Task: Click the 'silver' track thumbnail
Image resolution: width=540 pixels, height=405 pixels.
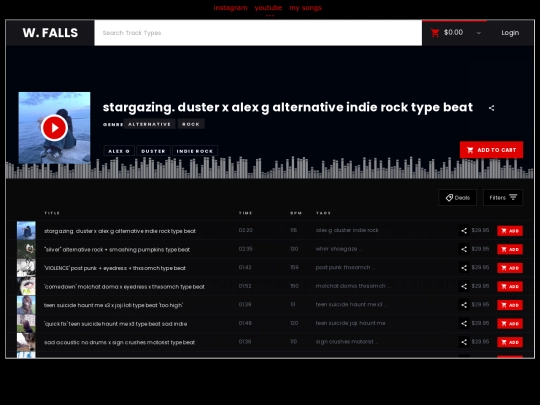Action: tap(26, 249)
